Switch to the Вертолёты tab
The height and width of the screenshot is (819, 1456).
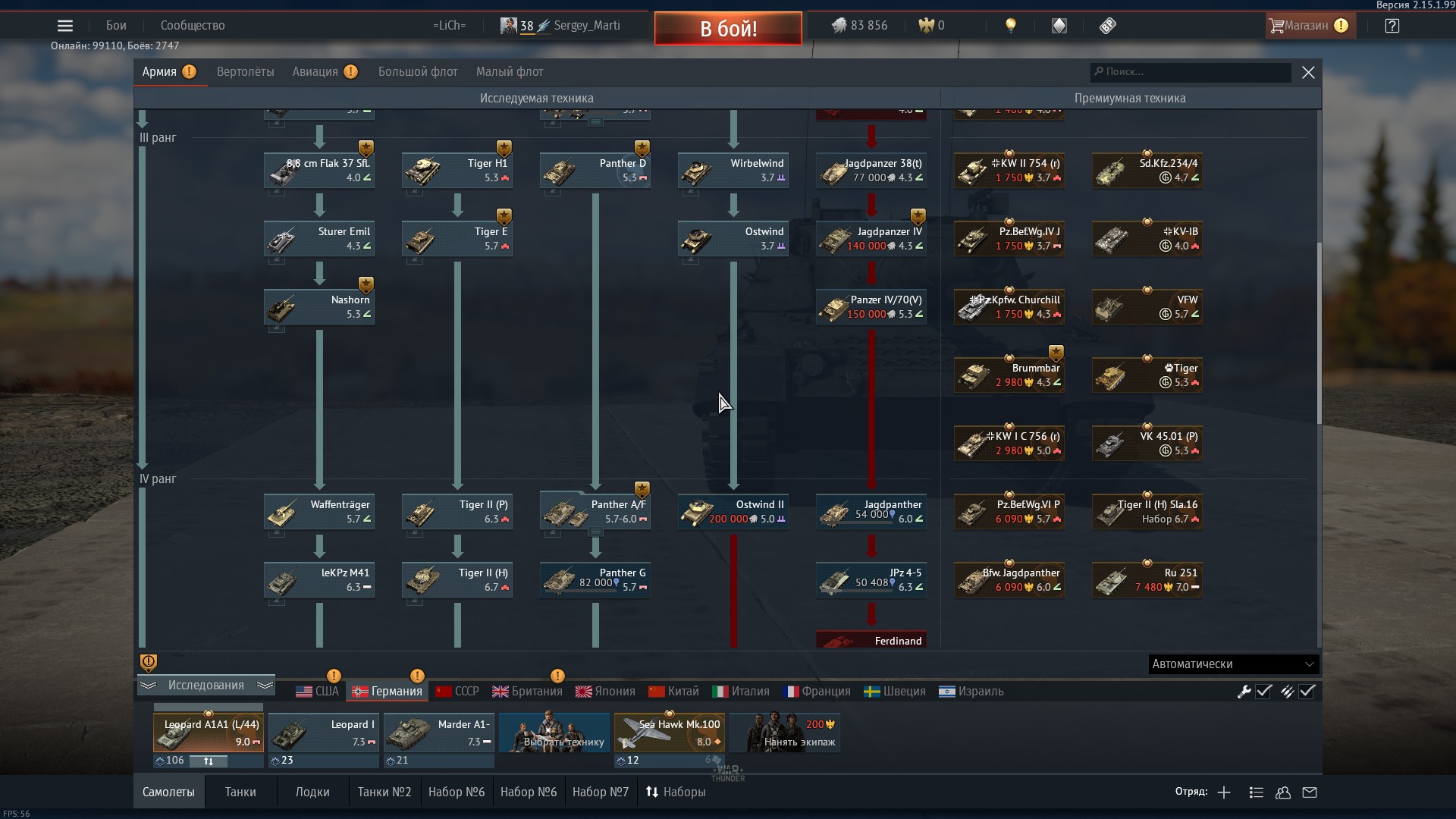pyautogui.click(x=246, y=72)
